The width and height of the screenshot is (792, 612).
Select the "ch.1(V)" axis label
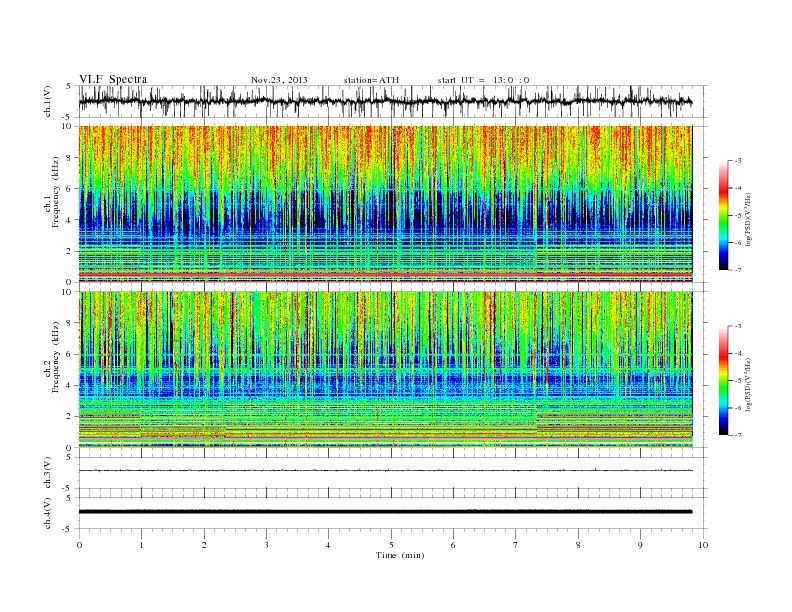tap(48, 103)
